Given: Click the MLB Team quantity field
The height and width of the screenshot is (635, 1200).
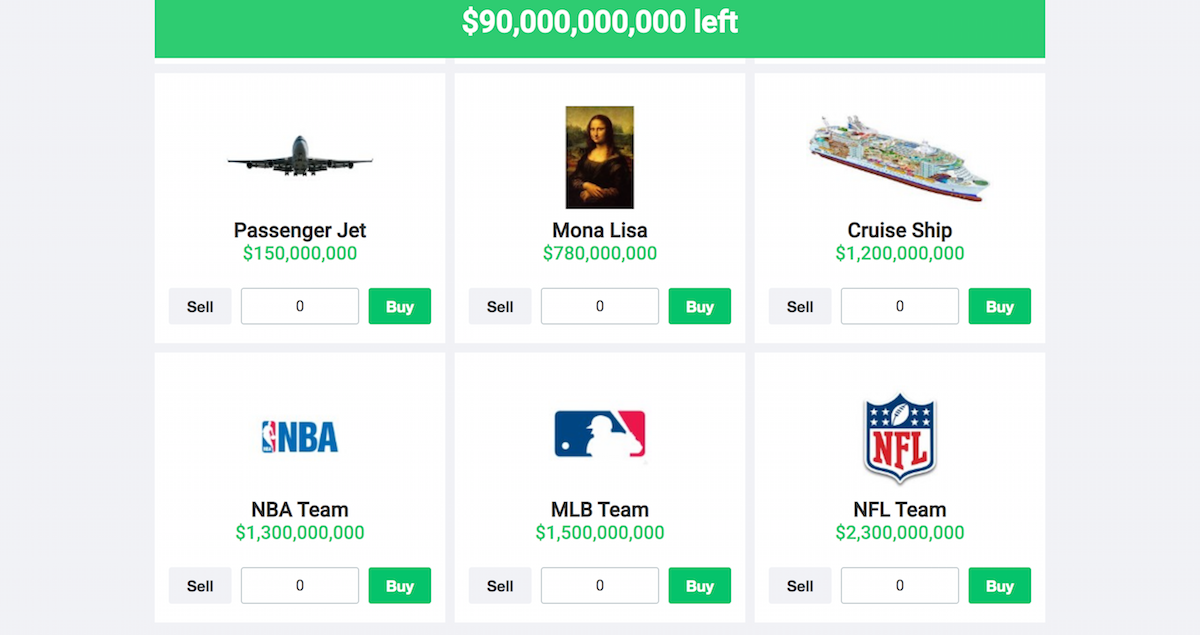Looking at the screenshot, I should 599,585.
